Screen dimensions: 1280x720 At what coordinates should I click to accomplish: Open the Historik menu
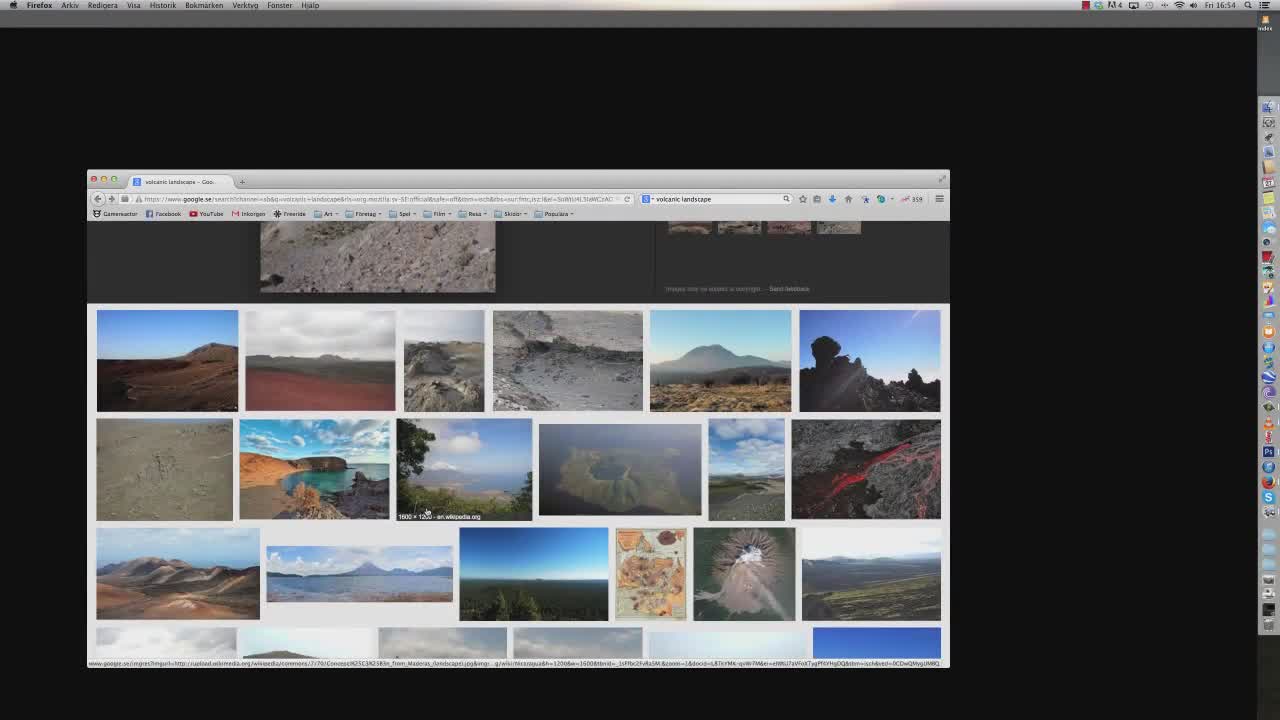point(162,5)
